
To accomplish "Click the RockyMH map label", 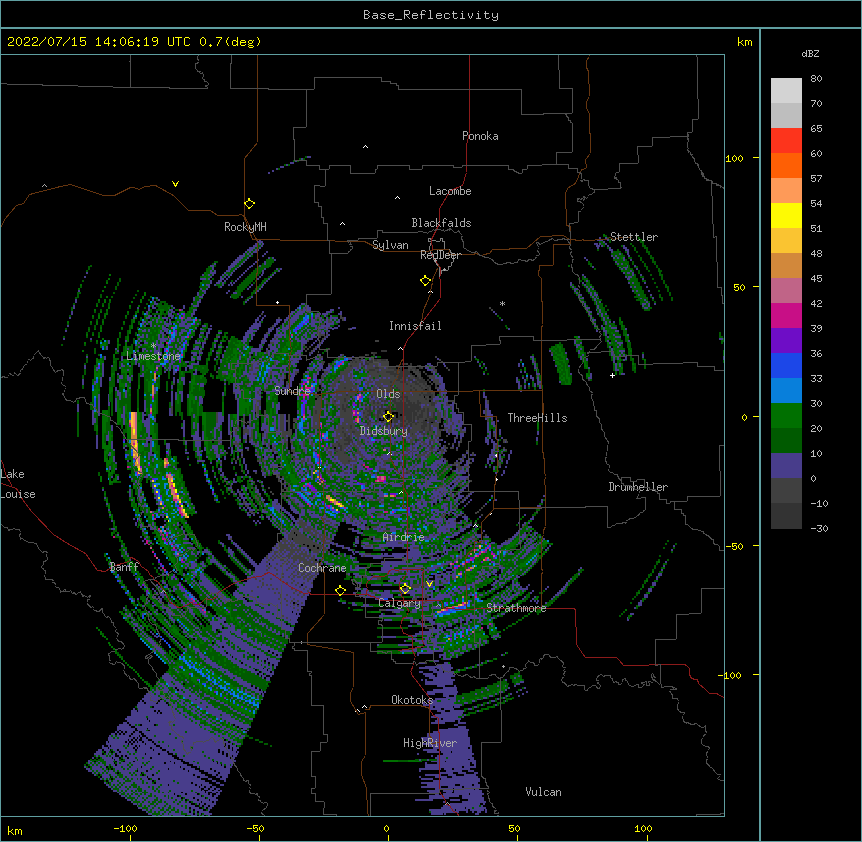I will 245,226.
